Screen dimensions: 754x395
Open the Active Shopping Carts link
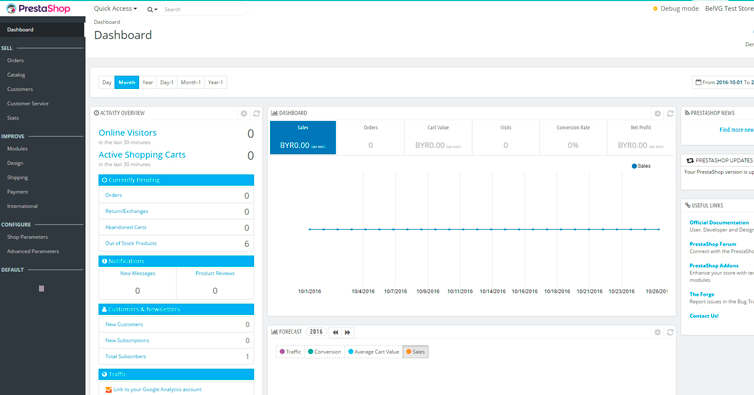pos(142,155)
